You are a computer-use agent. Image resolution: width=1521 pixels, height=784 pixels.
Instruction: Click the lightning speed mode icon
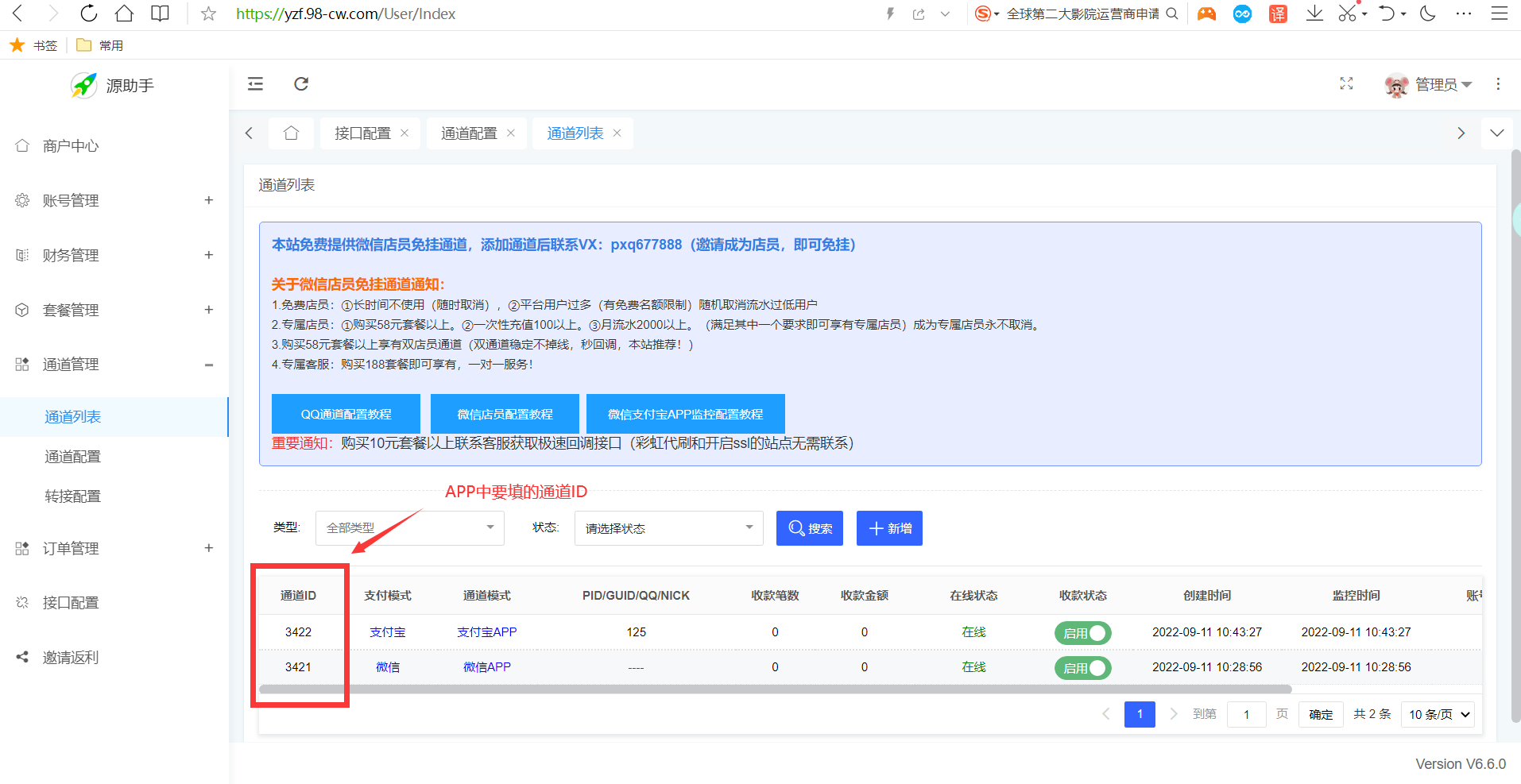click(x=890, y=14)
